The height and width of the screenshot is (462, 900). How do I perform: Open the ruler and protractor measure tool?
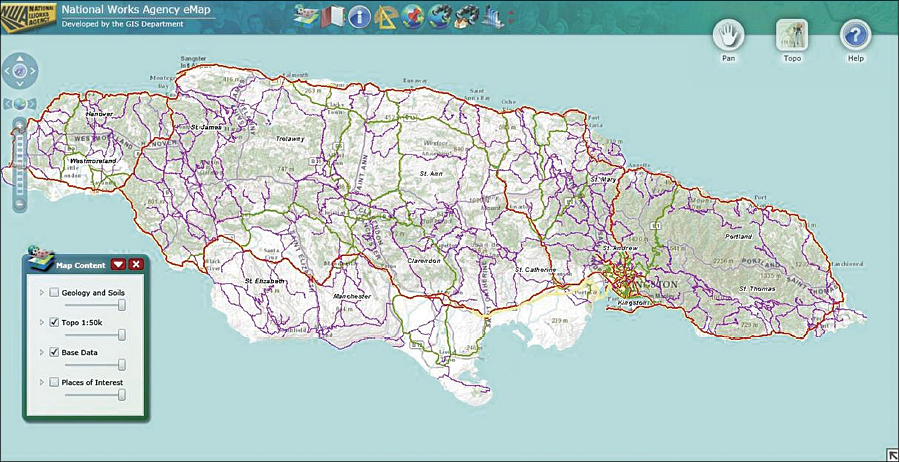(386, 17)
